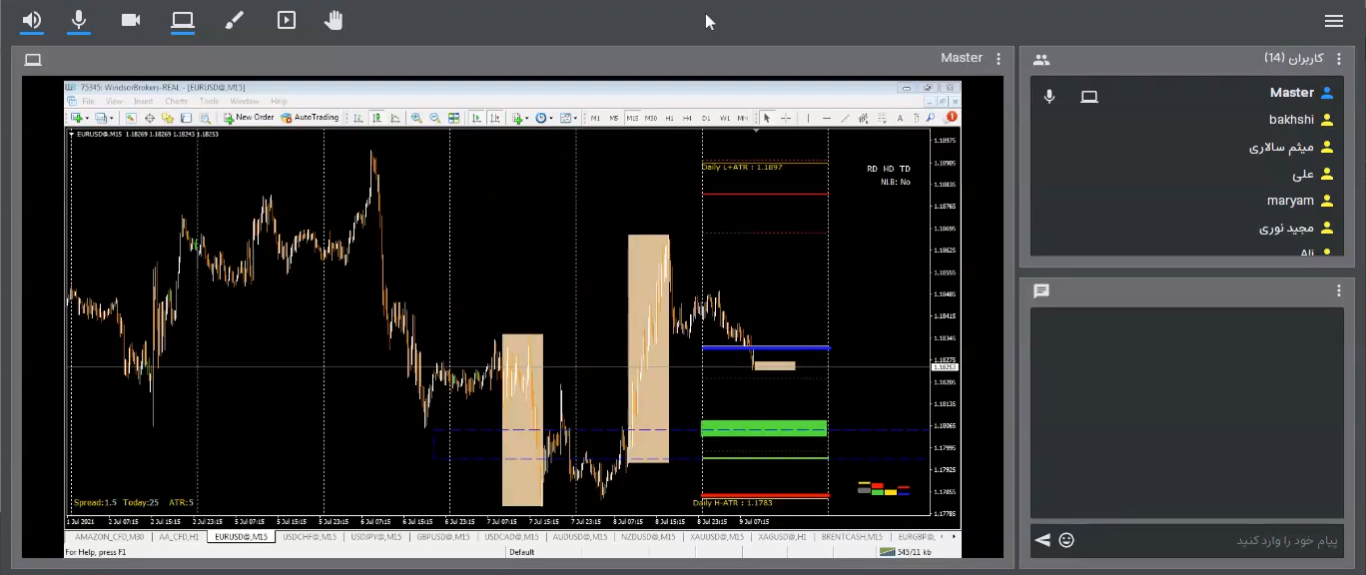Open the hamburger main menu
The width and height of the screenshot is (1366, 575).
click(1333, 21)
